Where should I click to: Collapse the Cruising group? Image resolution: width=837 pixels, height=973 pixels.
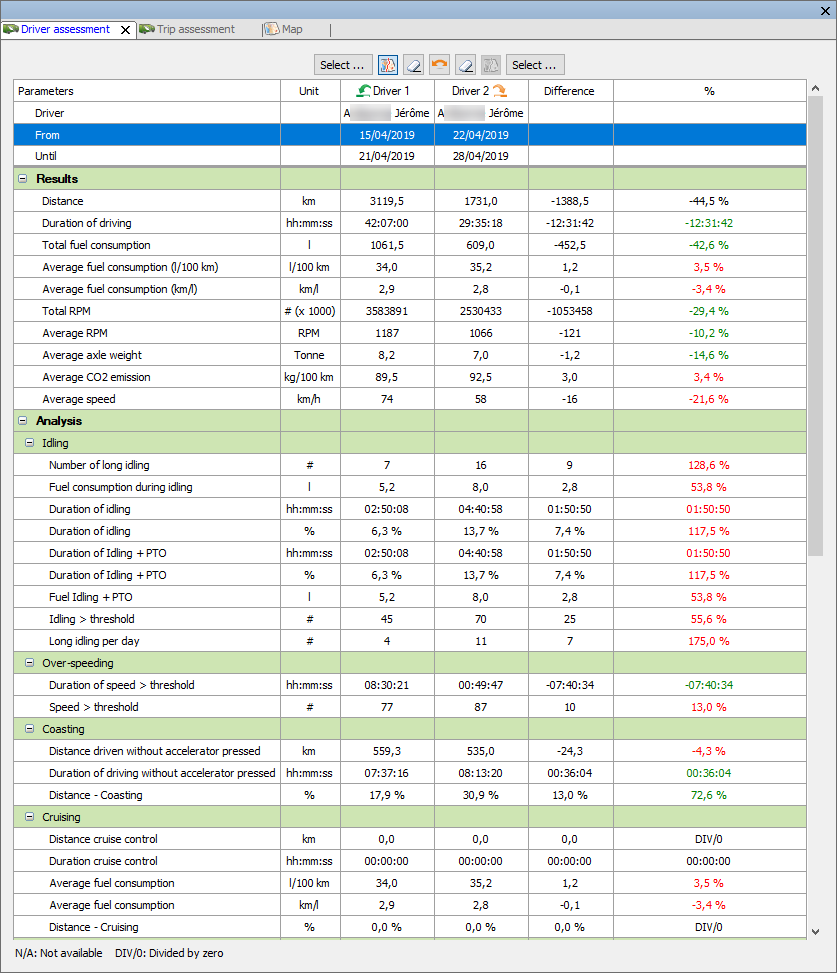29,817
